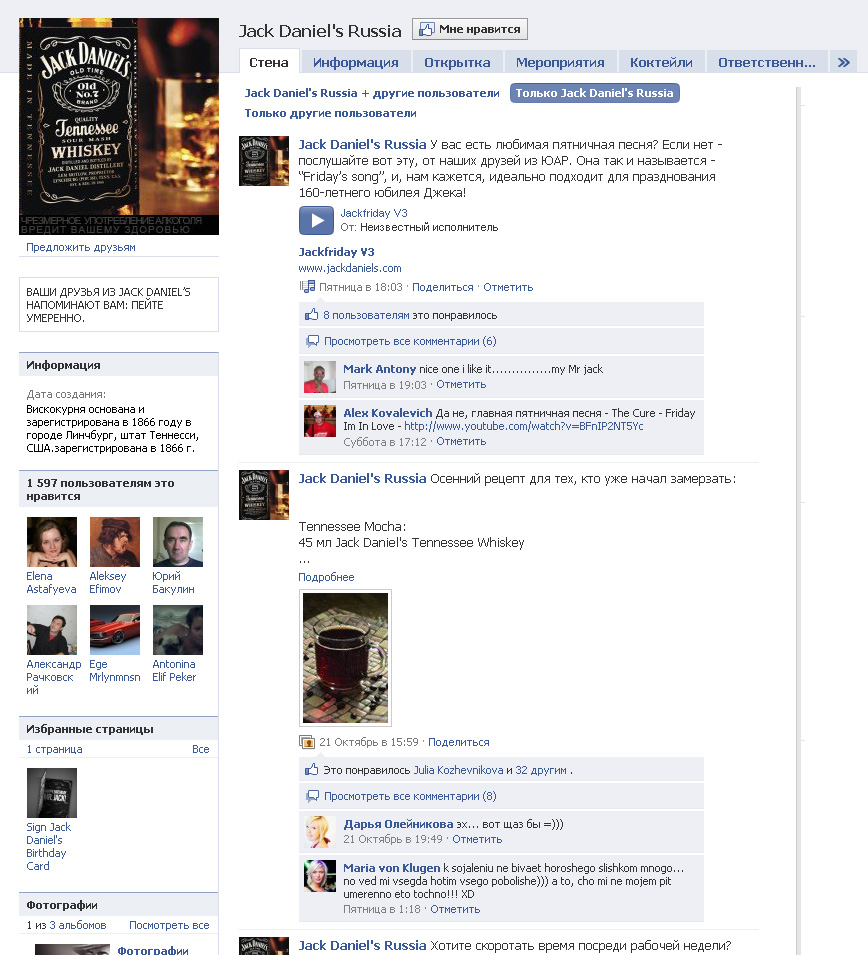
Task: Open the Стена tab
Action: pos(269,62)
